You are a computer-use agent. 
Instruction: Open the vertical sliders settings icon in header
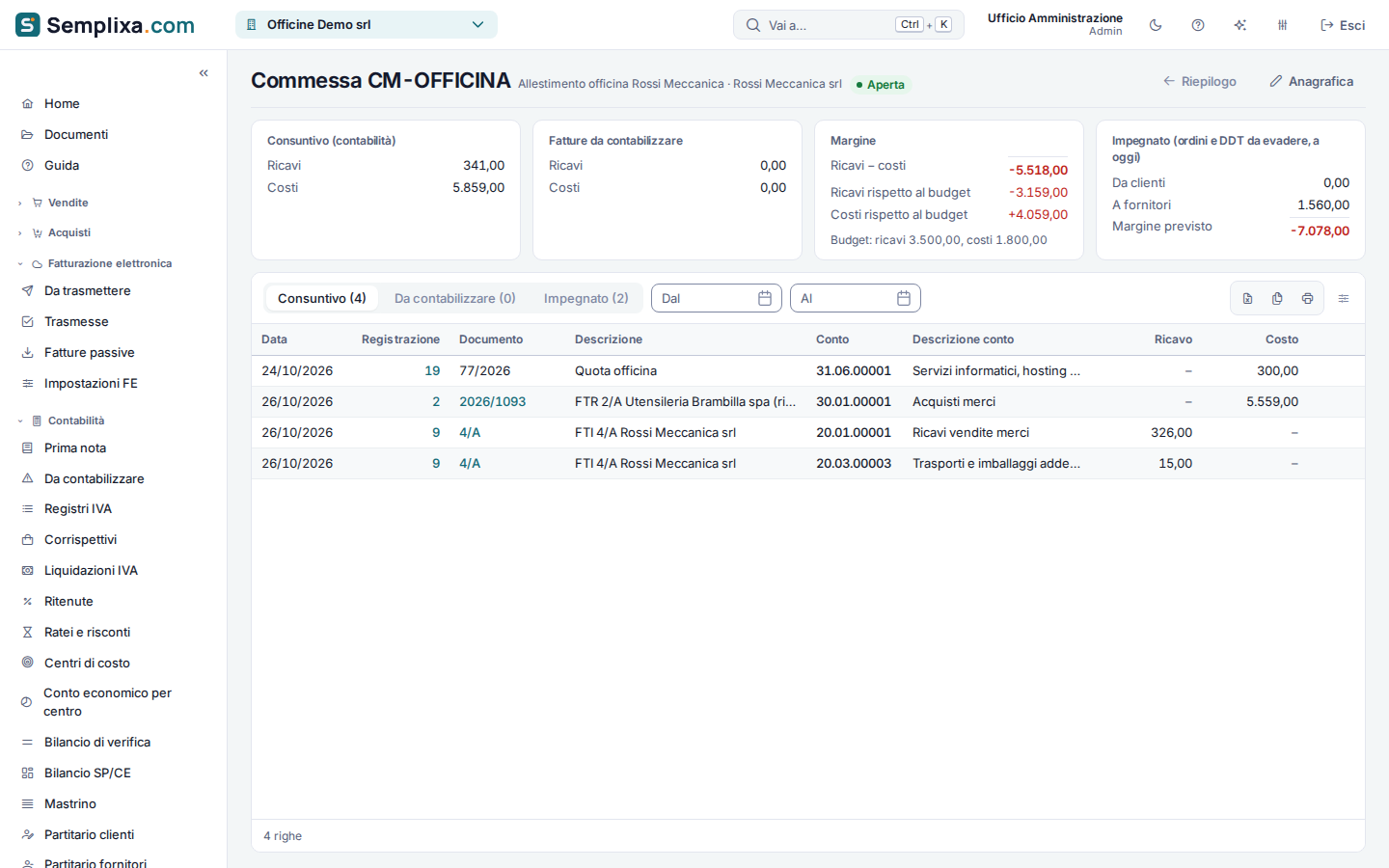tap(1283, 25)
